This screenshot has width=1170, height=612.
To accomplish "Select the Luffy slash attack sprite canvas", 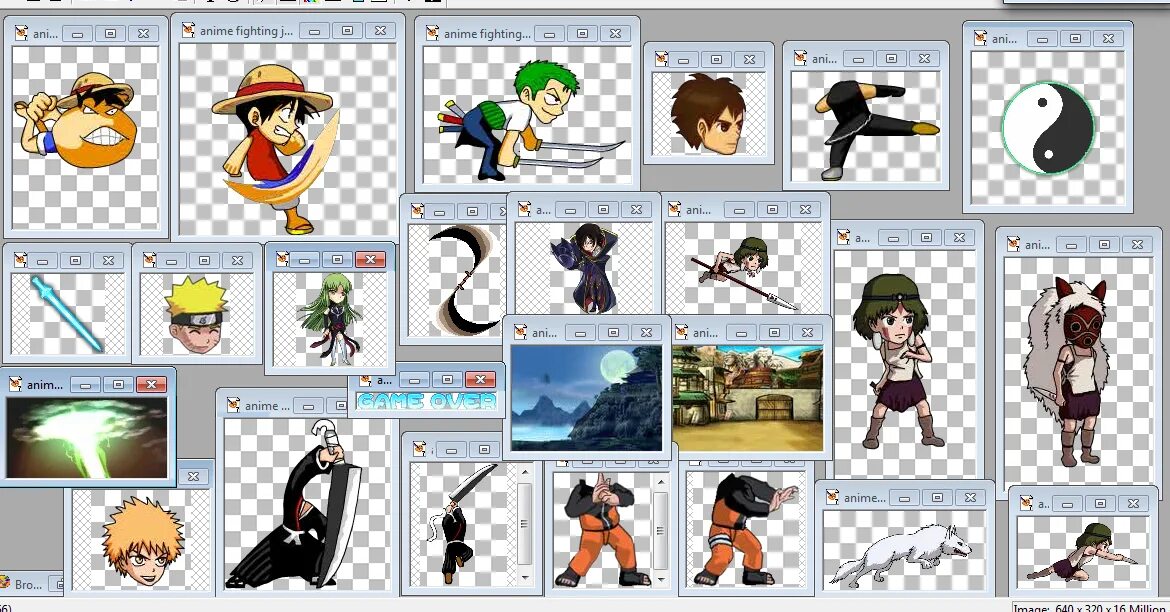I will click(x=288, y=140).
